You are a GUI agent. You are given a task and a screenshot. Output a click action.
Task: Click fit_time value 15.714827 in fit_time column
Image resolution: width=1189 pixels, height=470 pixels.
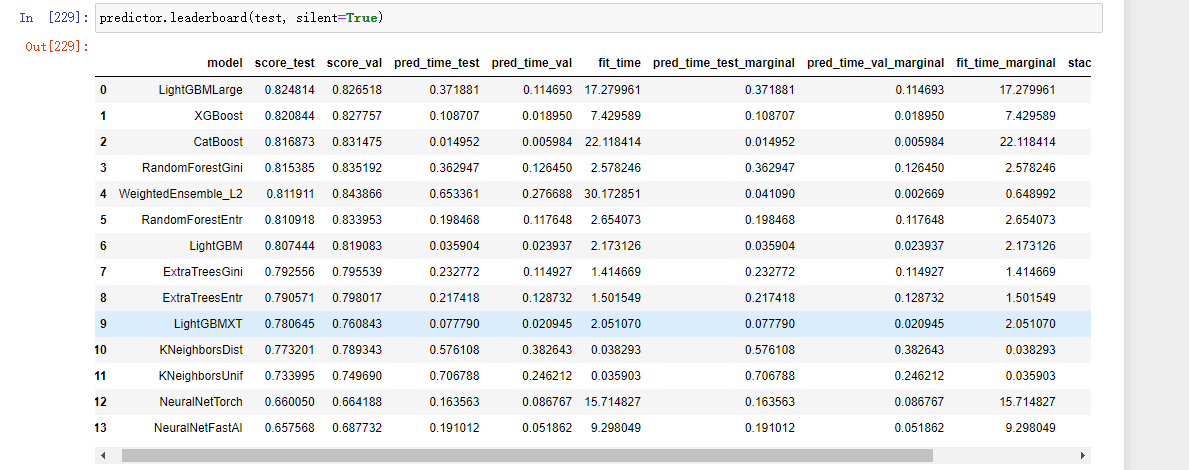point(613,402)
